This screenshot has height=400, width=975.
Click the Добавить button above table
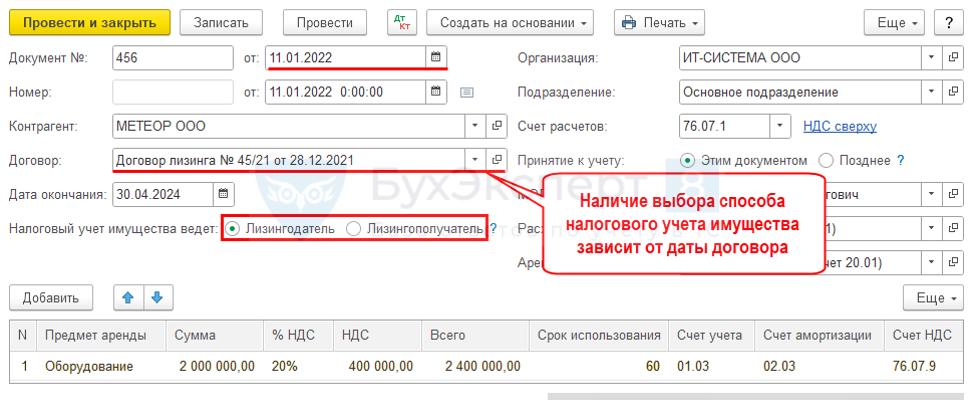click(x=50, y=297)
